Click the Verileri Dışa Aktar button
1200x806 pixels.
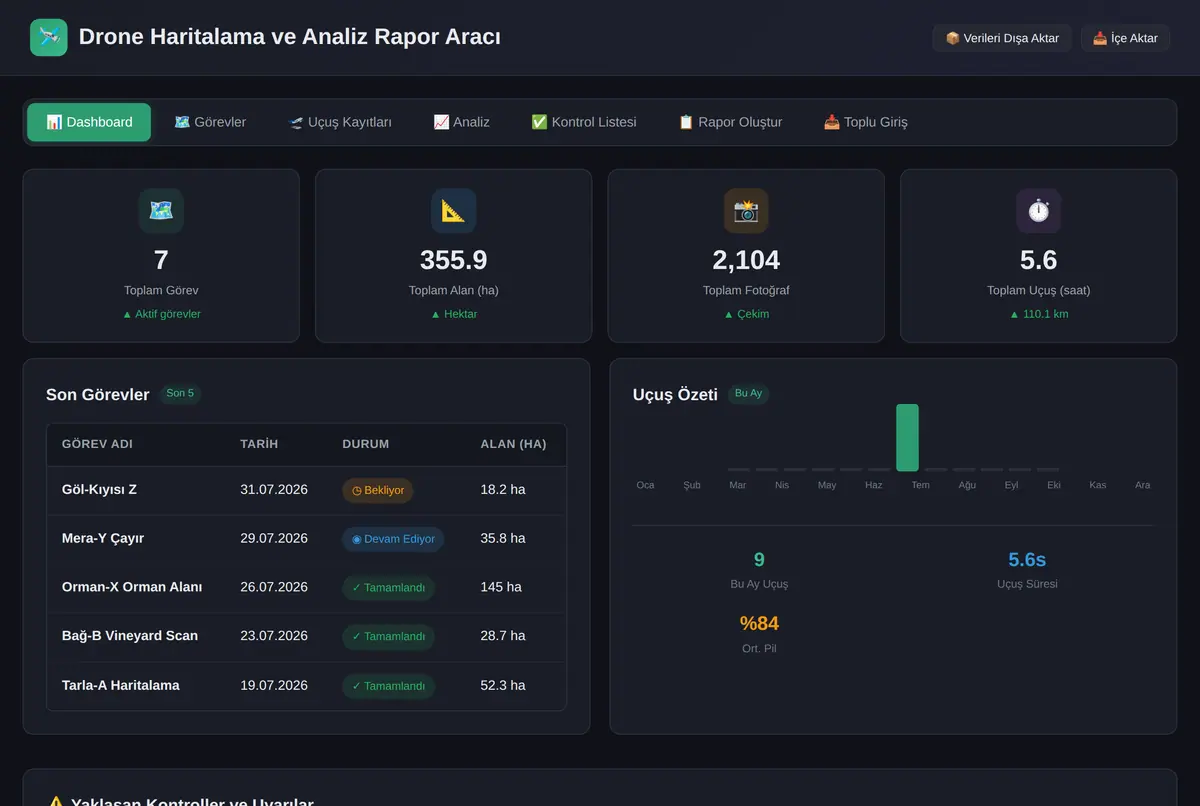[1002, 38]
